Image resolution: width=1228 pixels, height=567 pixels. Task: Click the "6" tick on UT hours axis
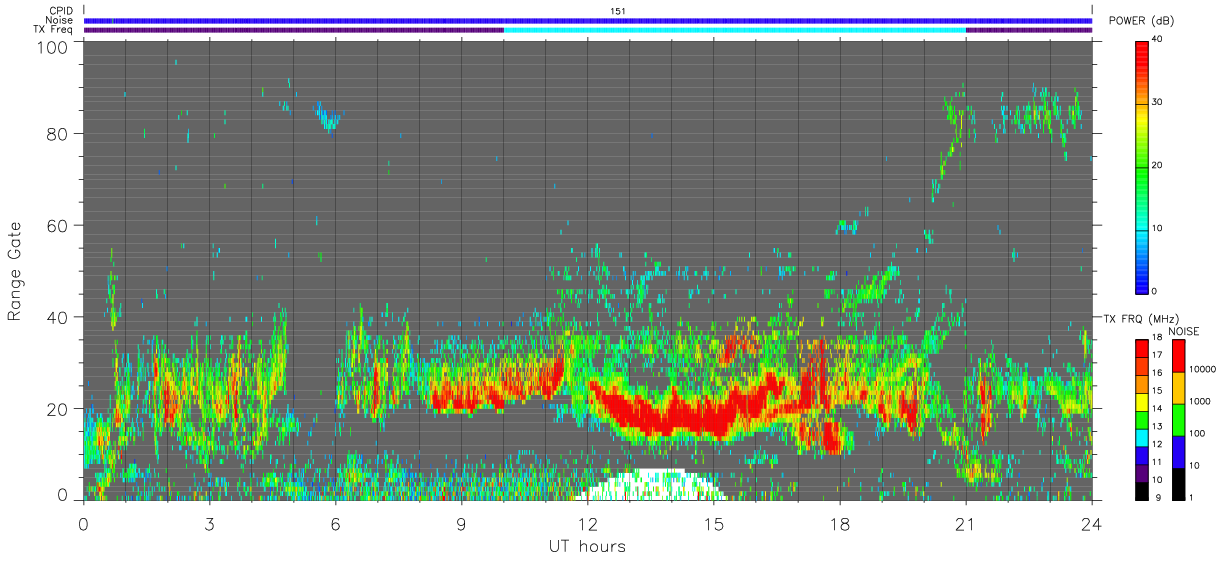[335, 523]
